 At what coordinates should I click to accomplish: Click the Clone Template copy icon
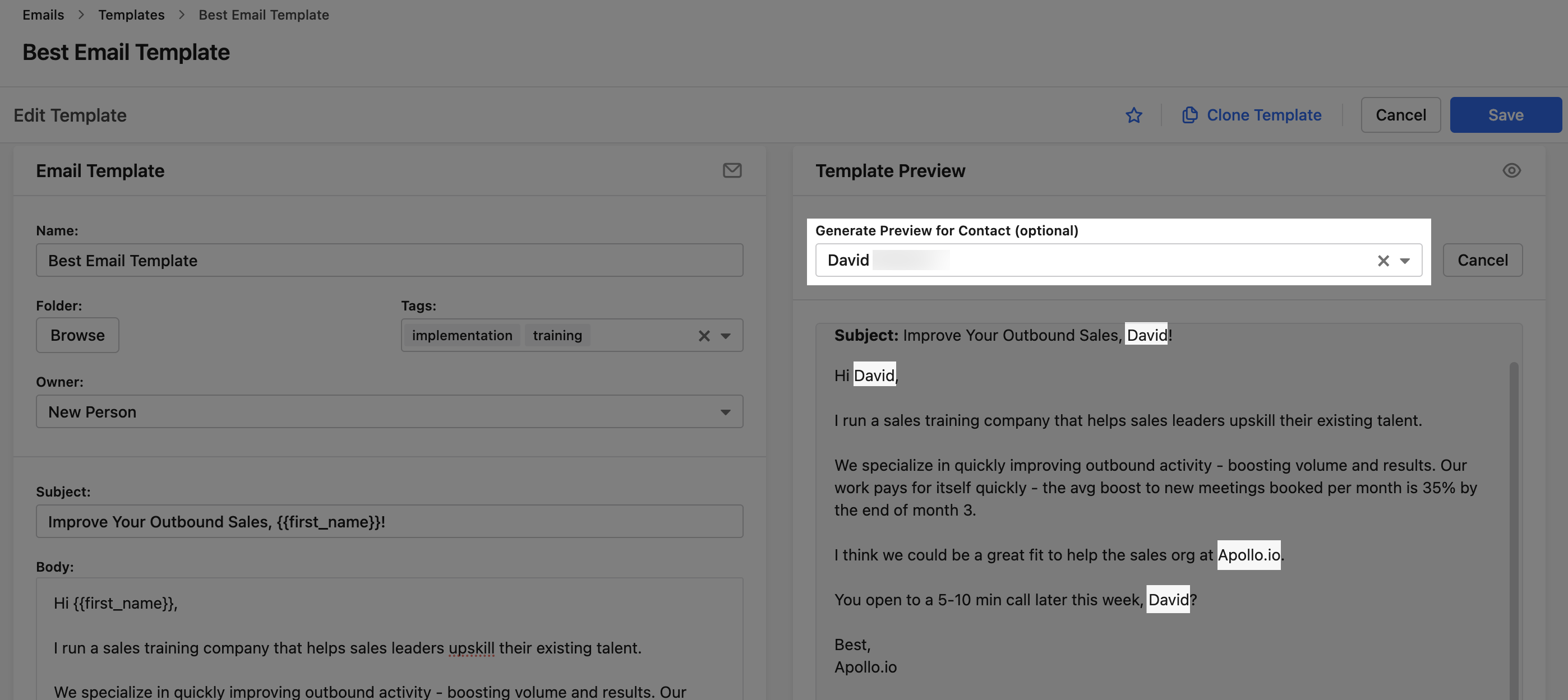[1189, 115]
